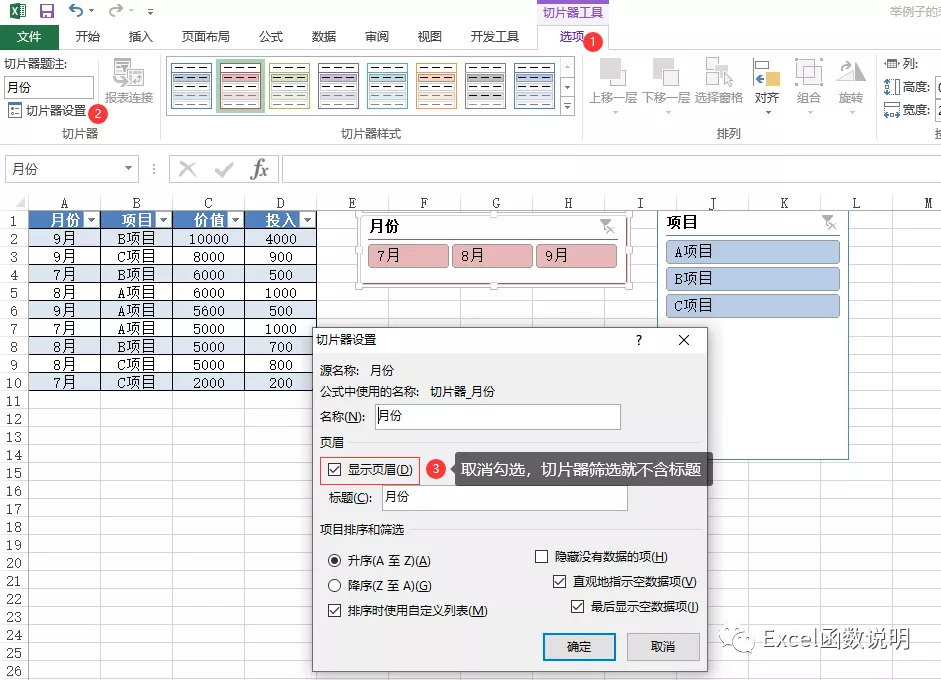Open the Slicer Settings (切片器设置) command

click(48, 110)
